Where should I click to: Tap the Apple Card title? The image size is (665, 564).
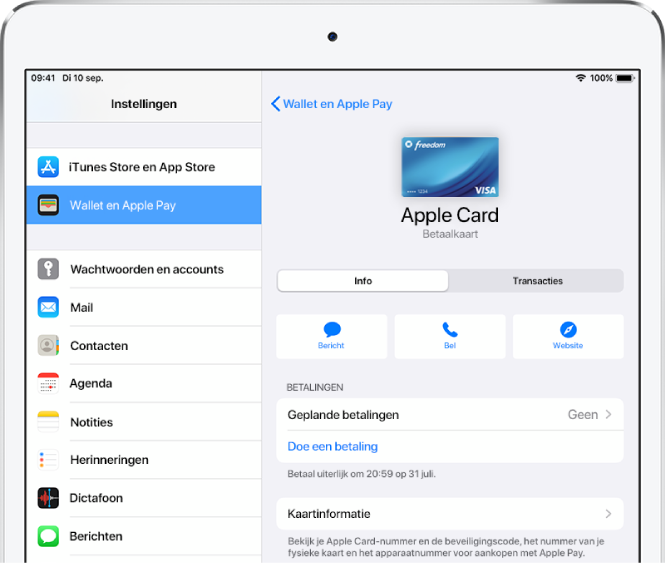tap(450, 215)
